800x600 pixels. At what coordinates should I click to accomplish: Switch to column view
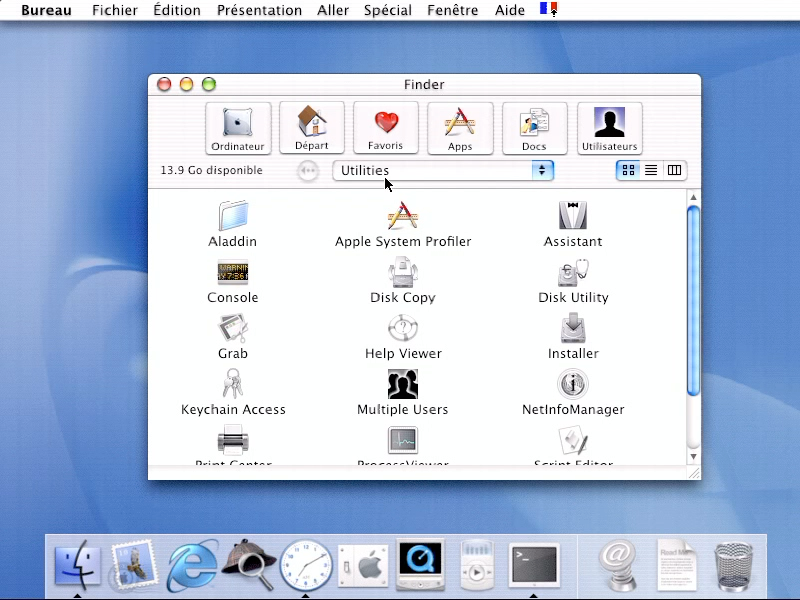(x=674, y=170)
